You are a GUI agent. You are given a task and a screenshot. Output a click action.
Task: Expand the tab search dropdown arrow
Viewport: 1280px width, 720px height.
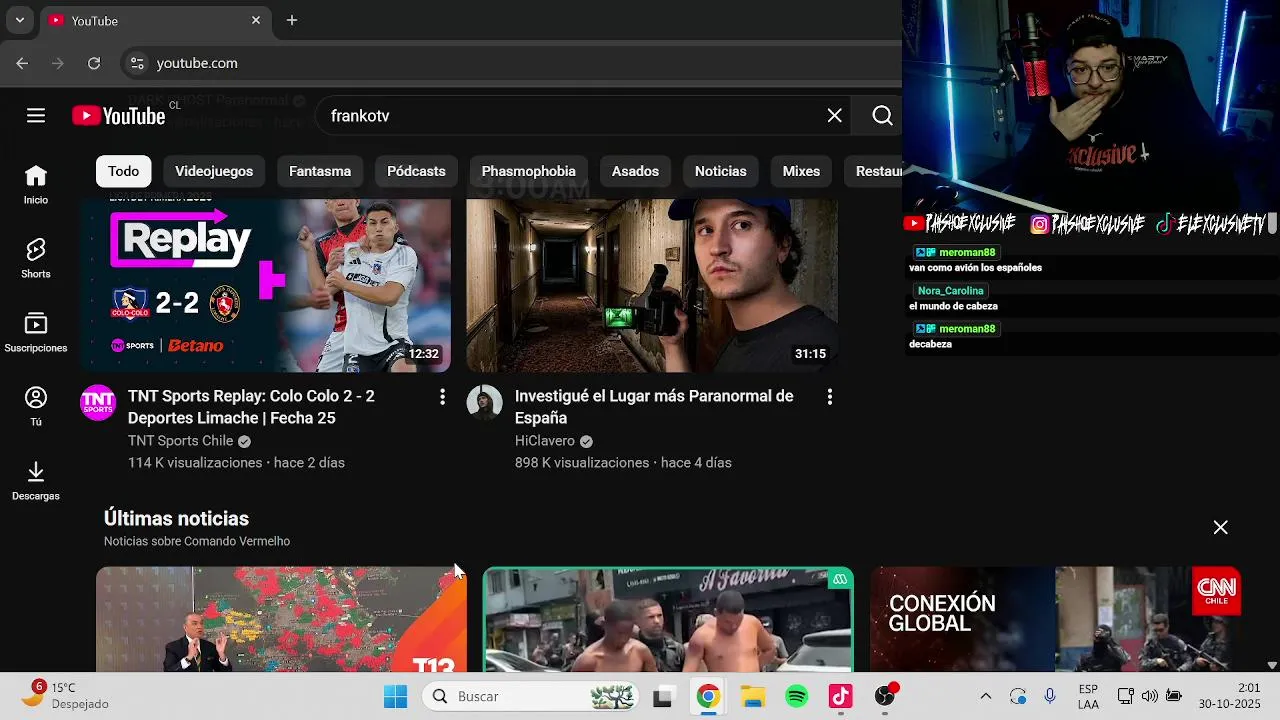pyautogui.click(x=19, y=20)
